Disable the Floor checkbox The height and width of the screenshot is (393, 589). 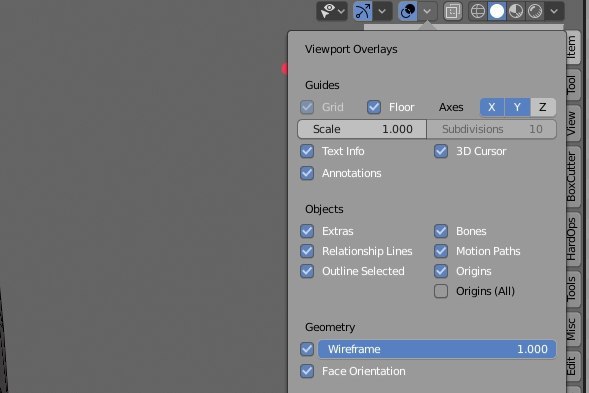click(374, 107)
